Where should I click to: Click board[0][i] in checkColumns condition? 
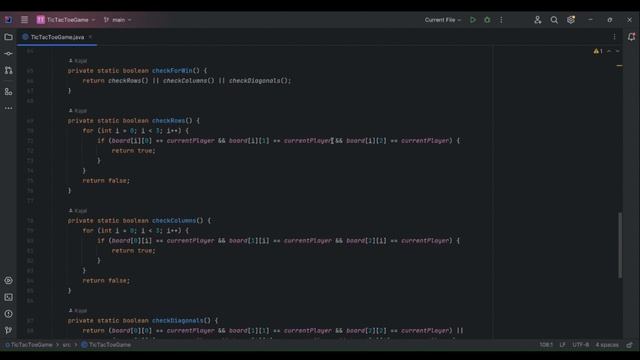pos(131,241)
